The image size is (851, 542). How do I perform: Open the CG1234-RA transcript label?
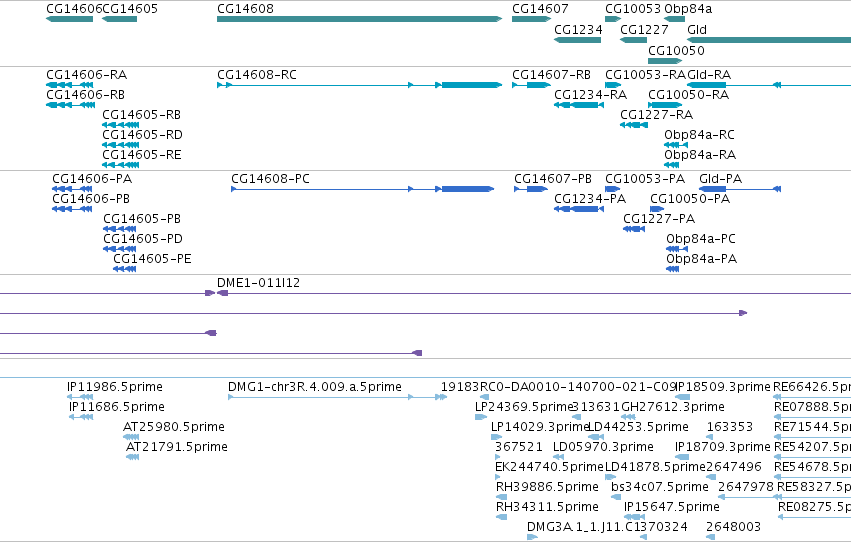click(590, 95)
